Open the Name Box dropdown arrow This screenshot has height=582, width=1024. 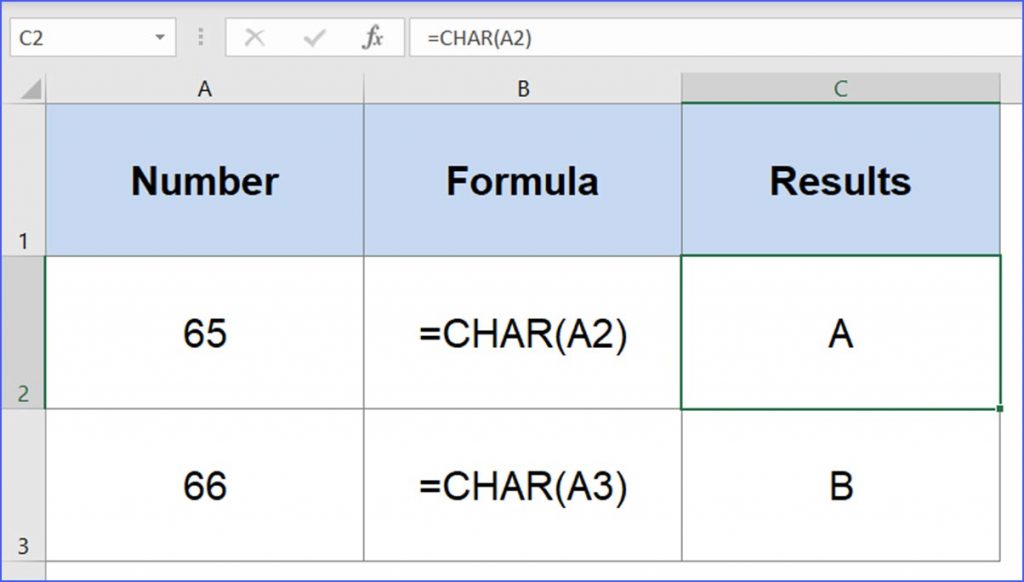click(162, 37)
